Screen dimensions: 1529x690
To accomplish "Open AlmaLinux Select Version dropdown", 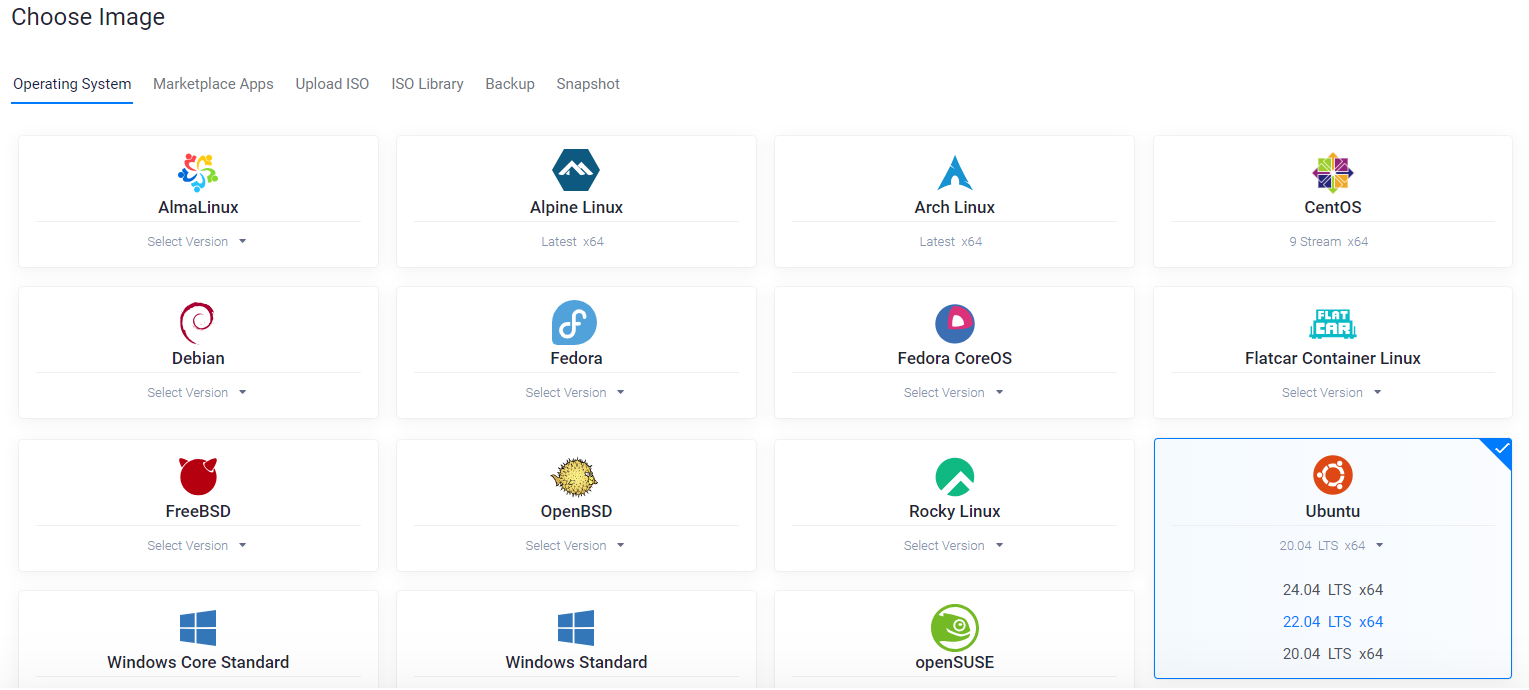I will pyautogui.click(x=197, y=242).
